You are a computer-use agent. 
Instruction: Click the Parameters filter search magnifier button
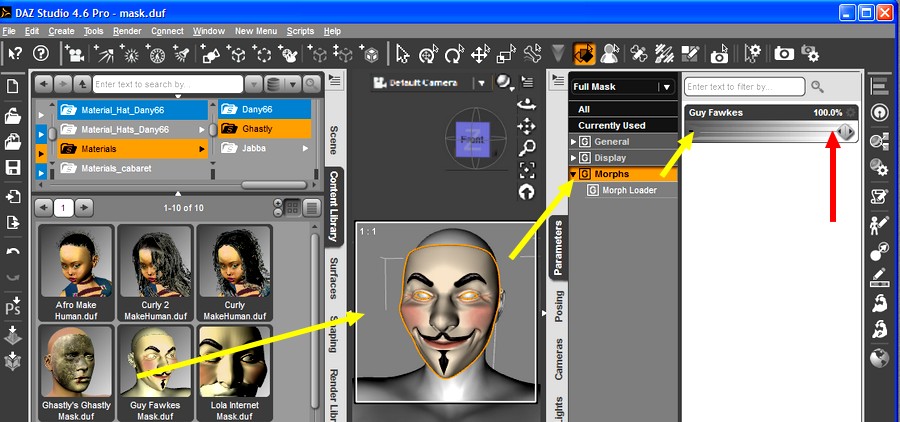pos(817,87)
